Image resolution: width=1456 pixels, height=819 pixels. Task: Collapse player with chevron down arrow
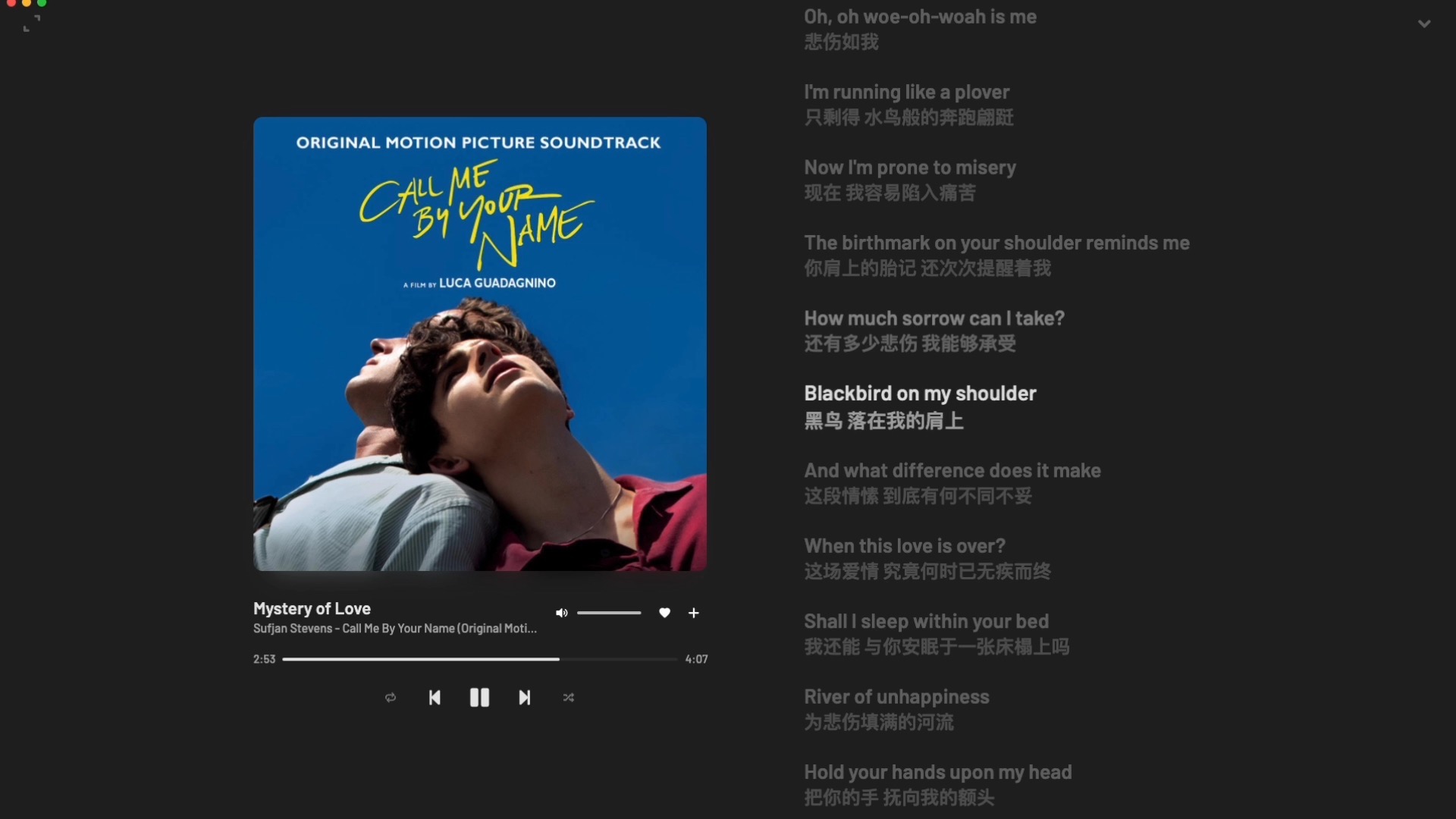[1424, 24]
